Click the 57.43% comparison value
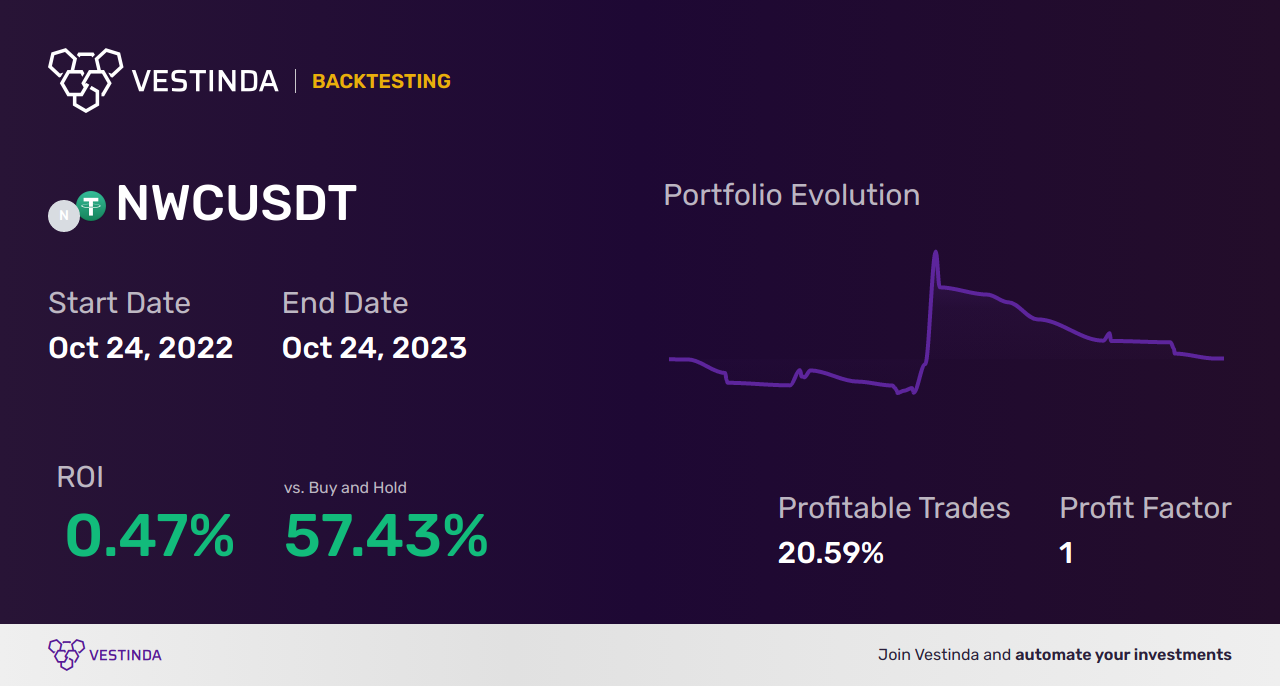 click(386, 536)
